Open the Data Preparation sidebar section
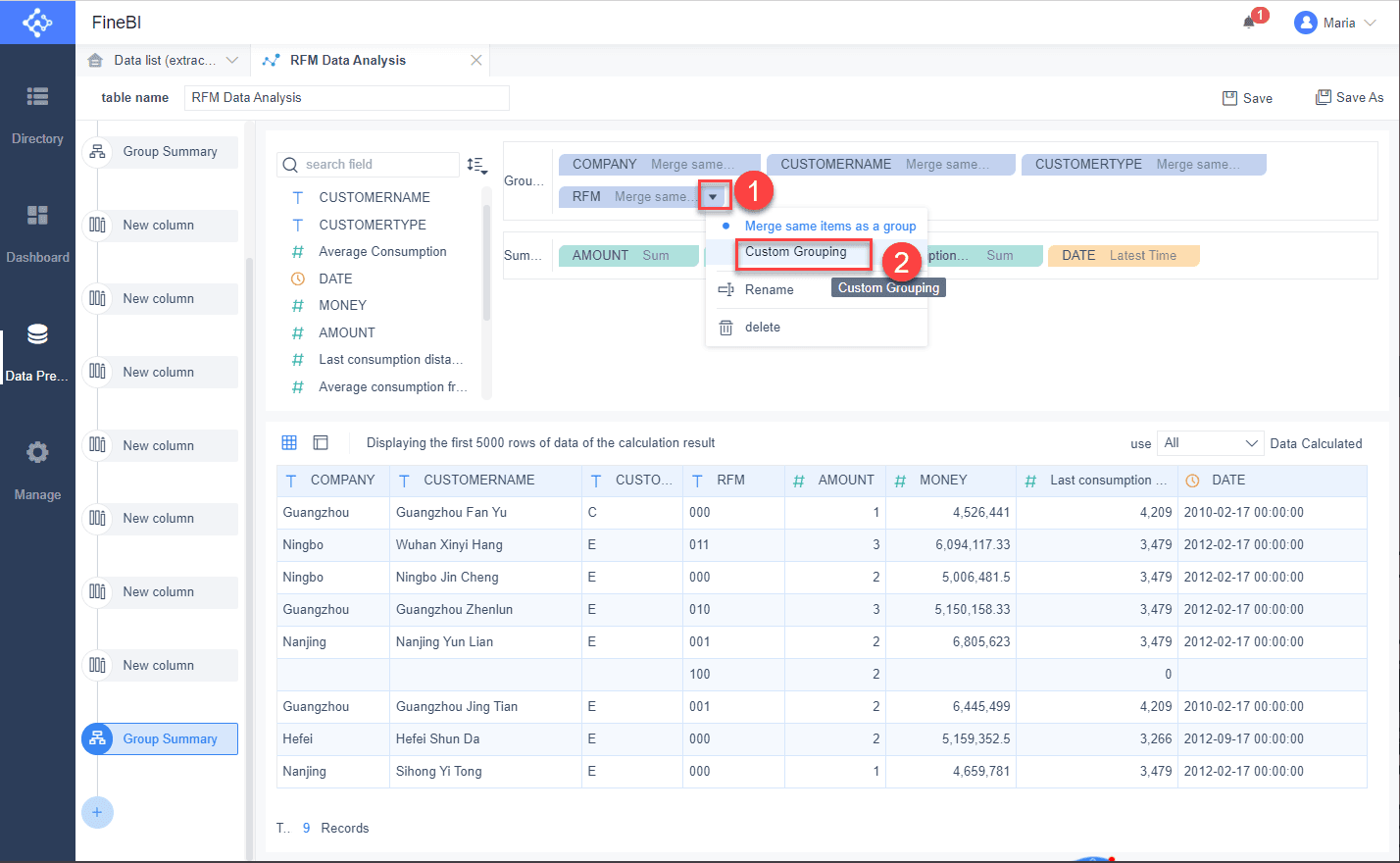This screenshot has width=1400, height=863. (37, 351)
